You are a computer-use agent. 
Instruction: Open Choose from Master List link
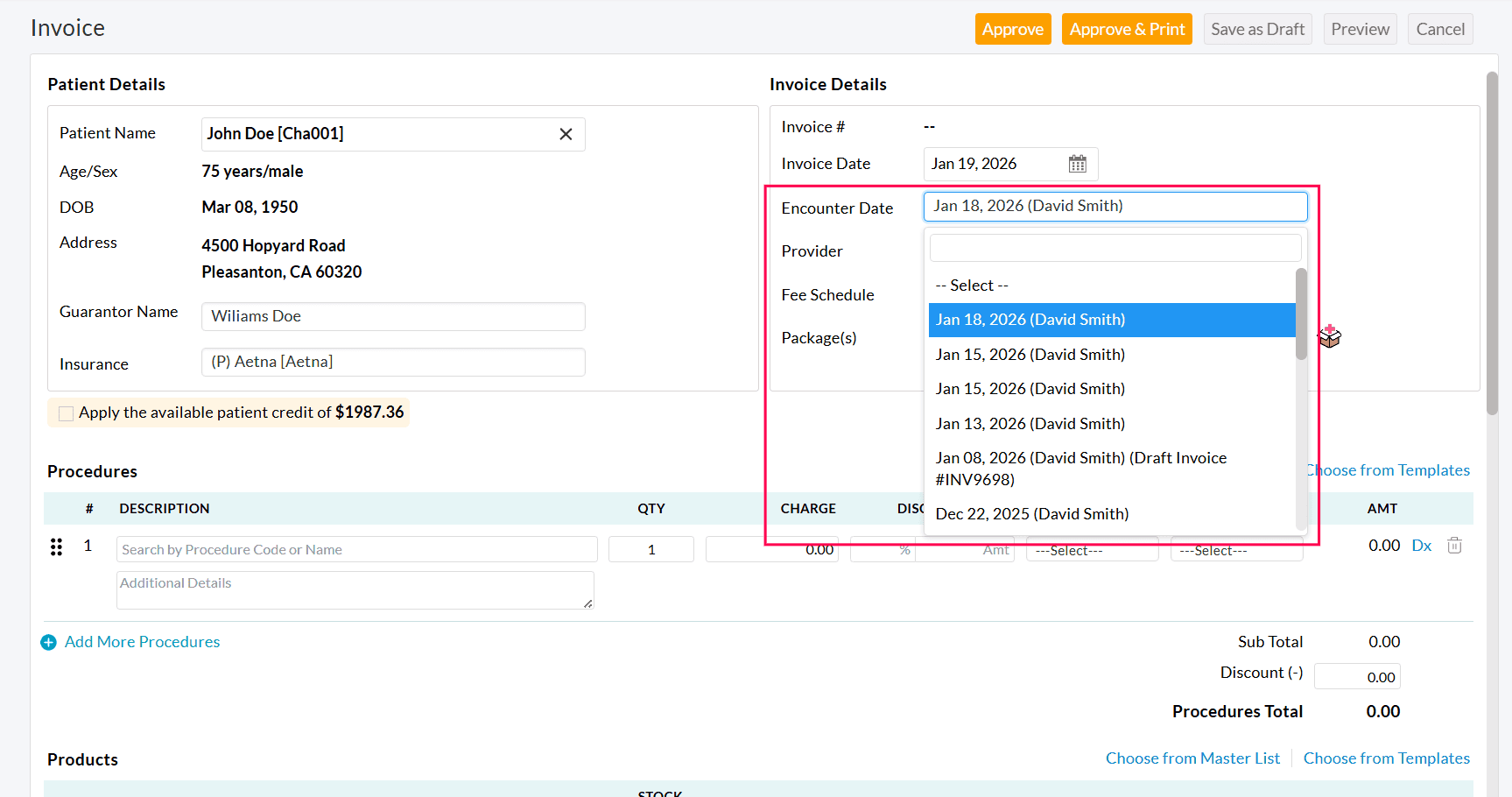coord(1192,758)
